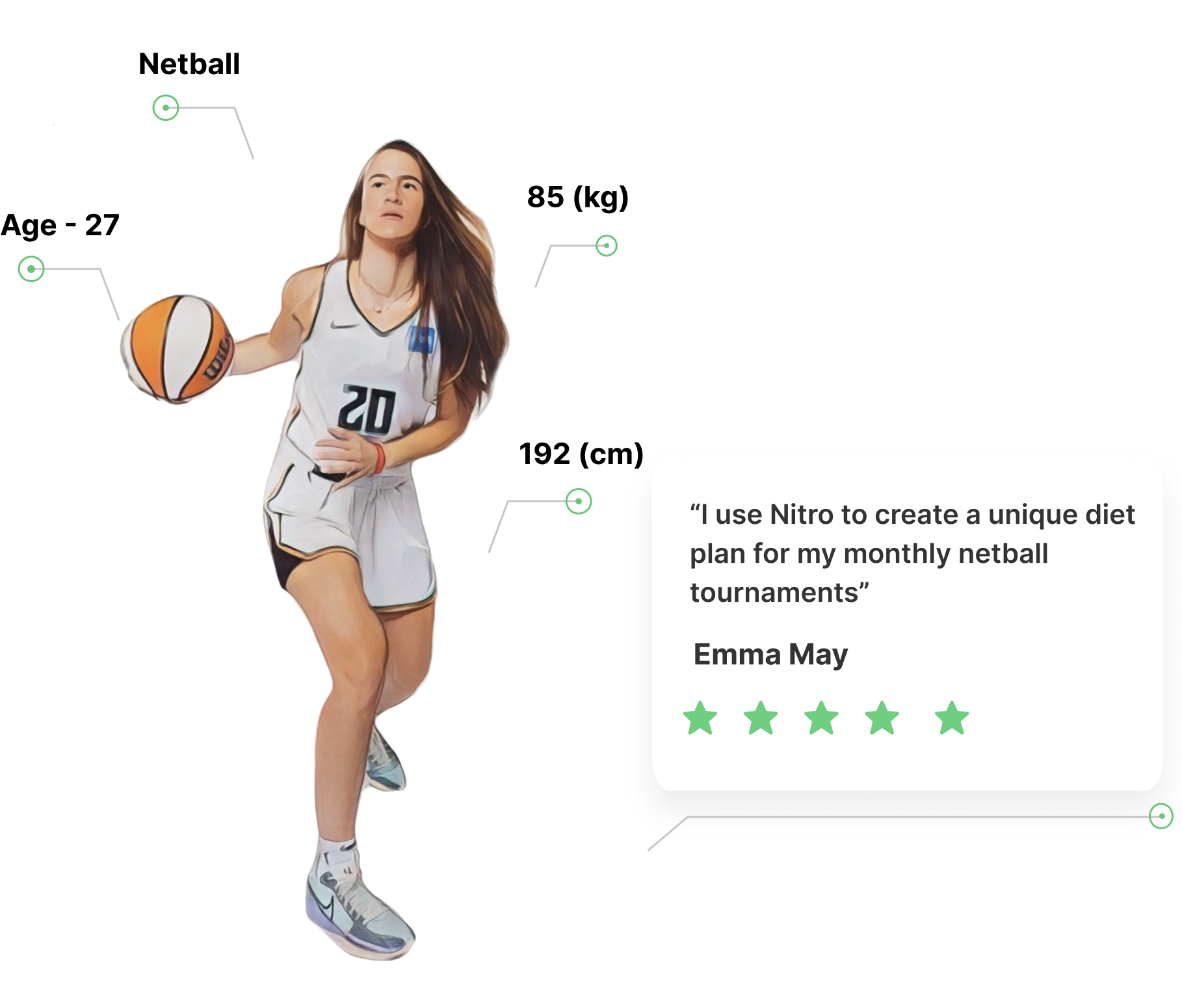Click the number 20 on the jersey
This screenshot has width=1182, height=1008.
point(367,409)
